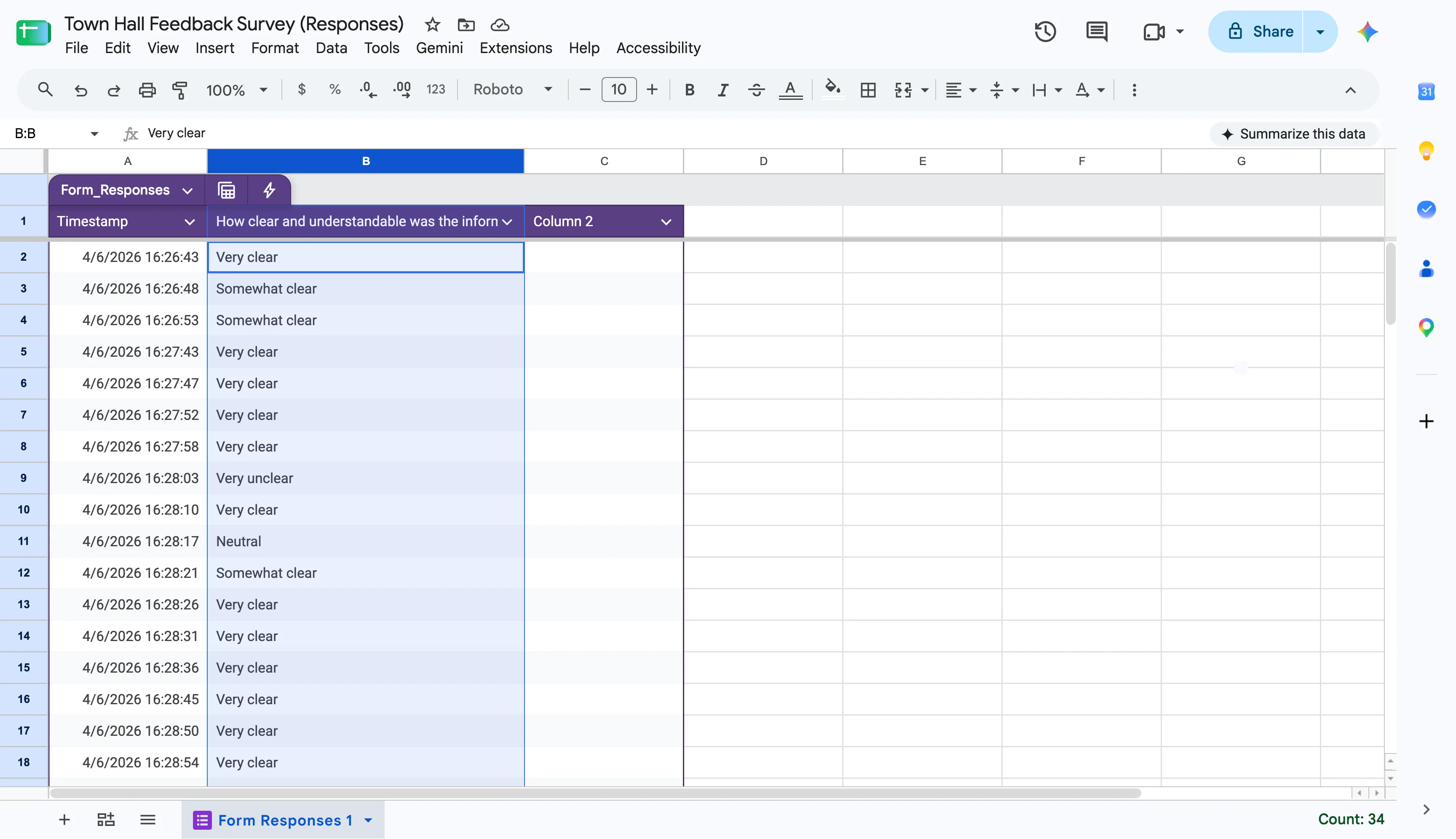Toggle italic formatting
Screen dimensions: 1456x839
pos(723,90)
